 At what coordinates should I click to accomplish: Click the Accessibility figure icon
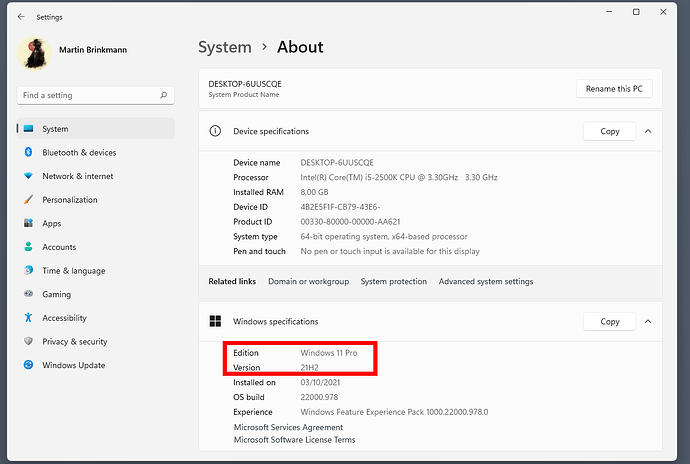pos(29,317)
